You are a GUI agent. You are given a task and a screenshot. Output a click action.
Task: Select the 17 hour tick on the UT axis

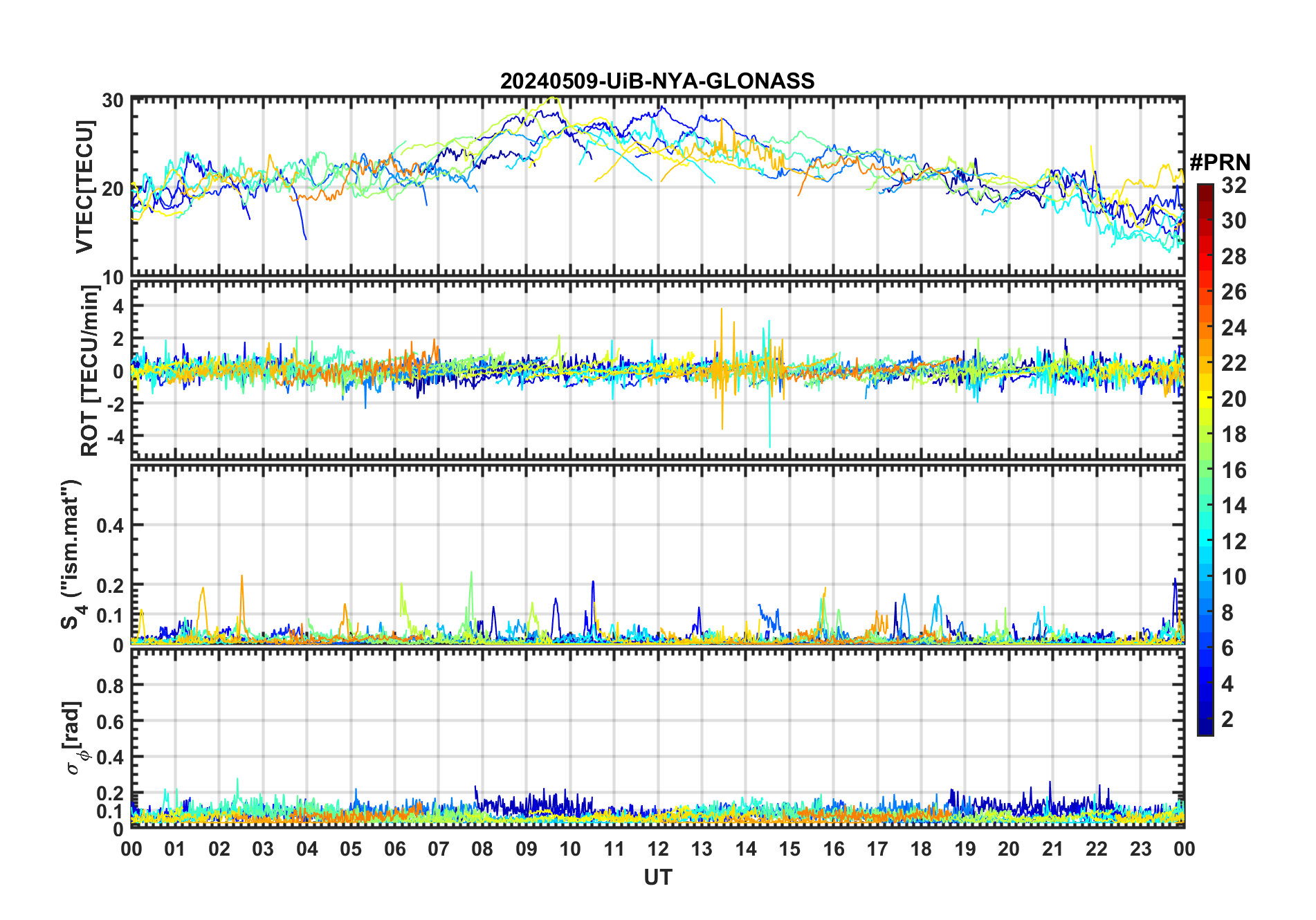click(877, 849)
